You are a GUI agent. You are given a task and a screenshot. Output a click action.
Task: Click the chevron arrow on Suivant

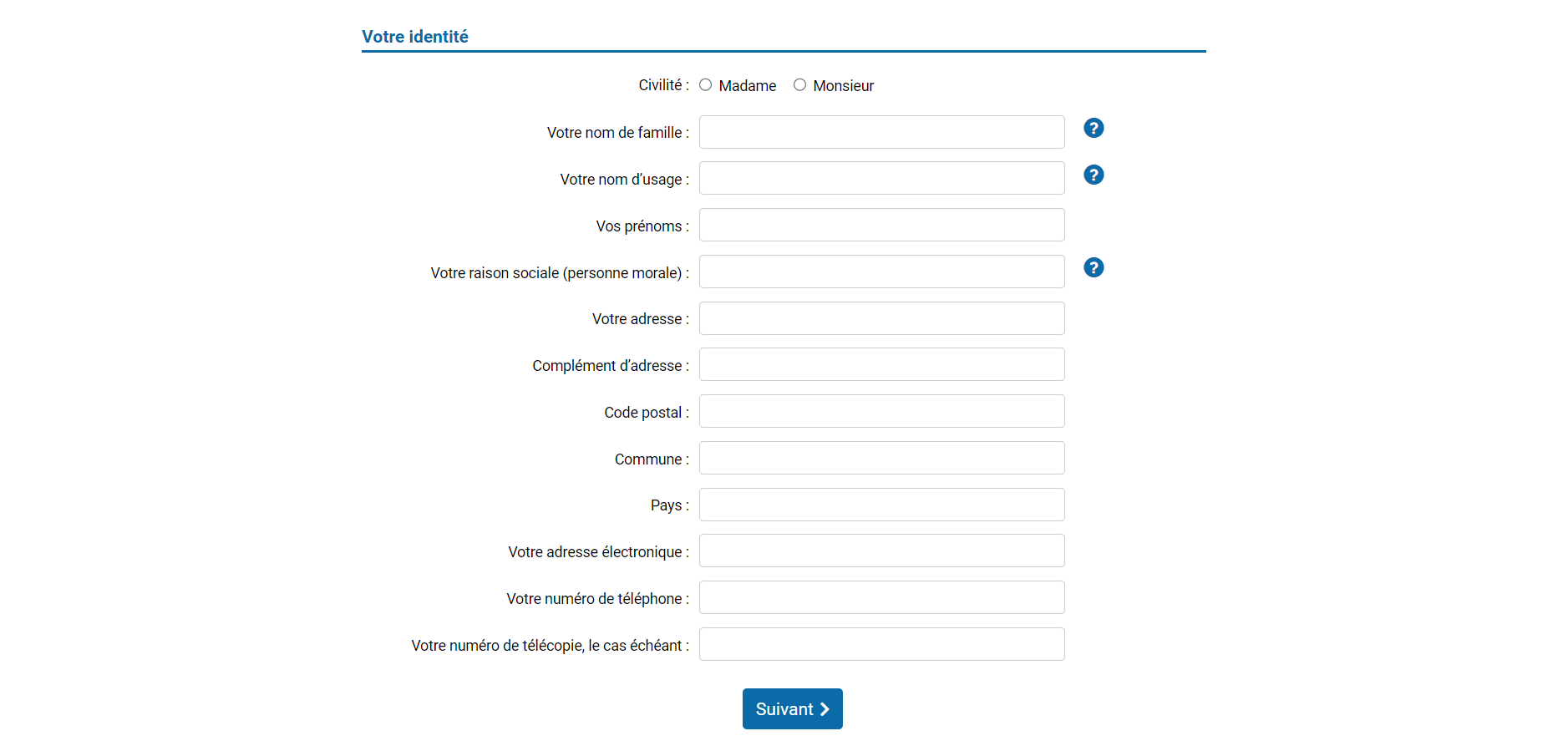(x=825, y=709)
